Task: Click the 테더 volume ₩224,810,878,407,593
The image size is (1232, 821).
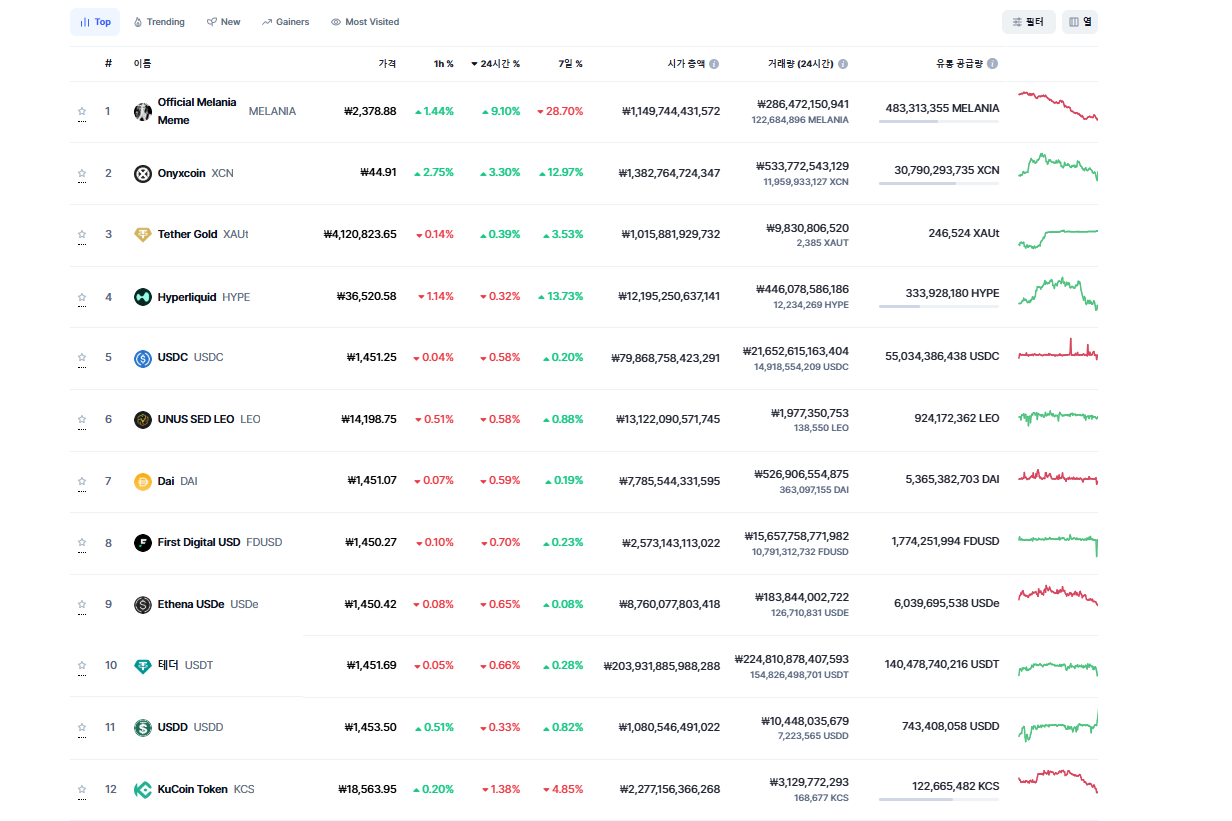Action: pos(791,659)
